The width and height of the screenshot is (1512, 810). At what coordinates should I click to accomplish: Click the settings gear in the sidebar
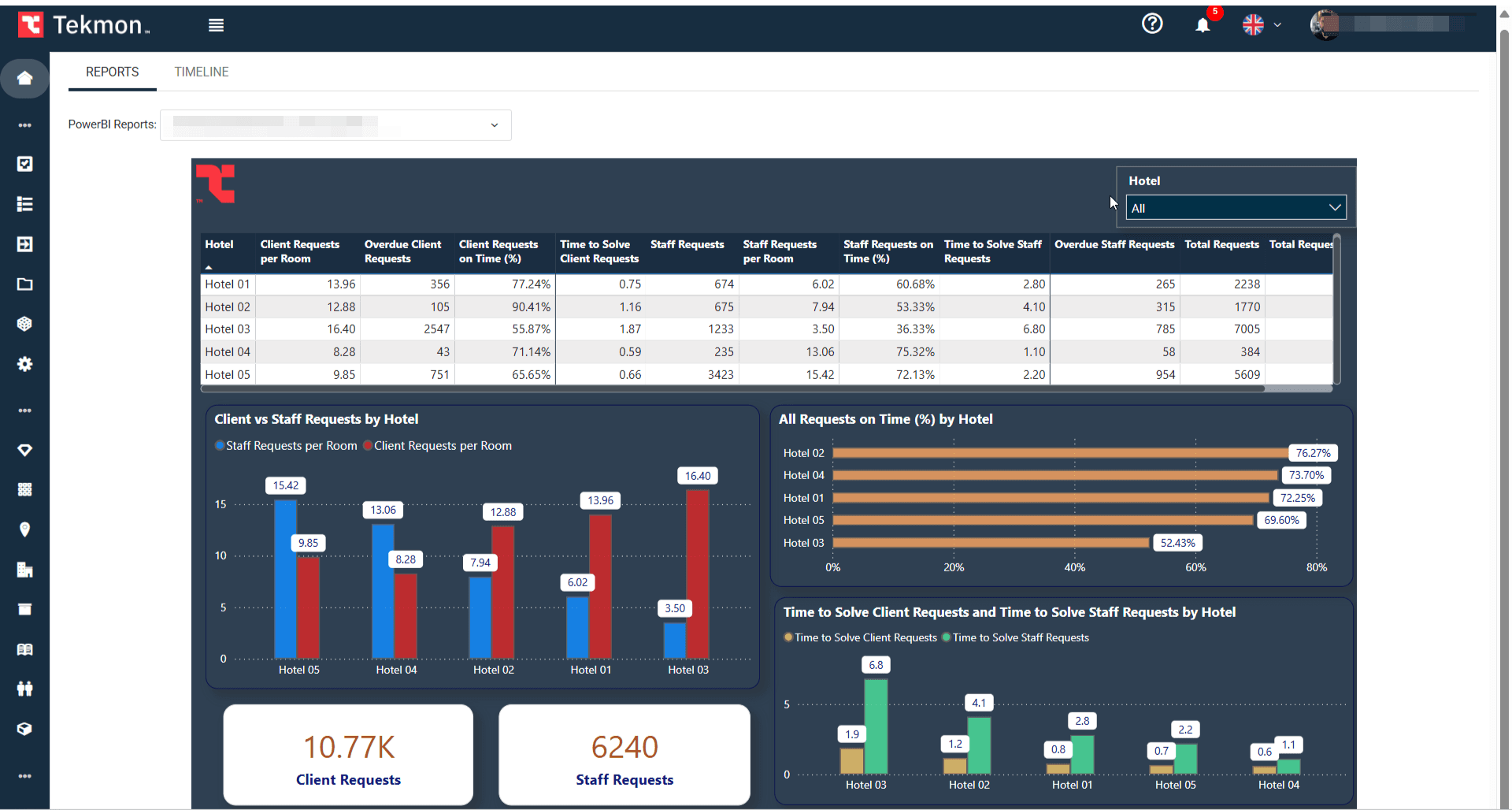[x=24, y=364]
